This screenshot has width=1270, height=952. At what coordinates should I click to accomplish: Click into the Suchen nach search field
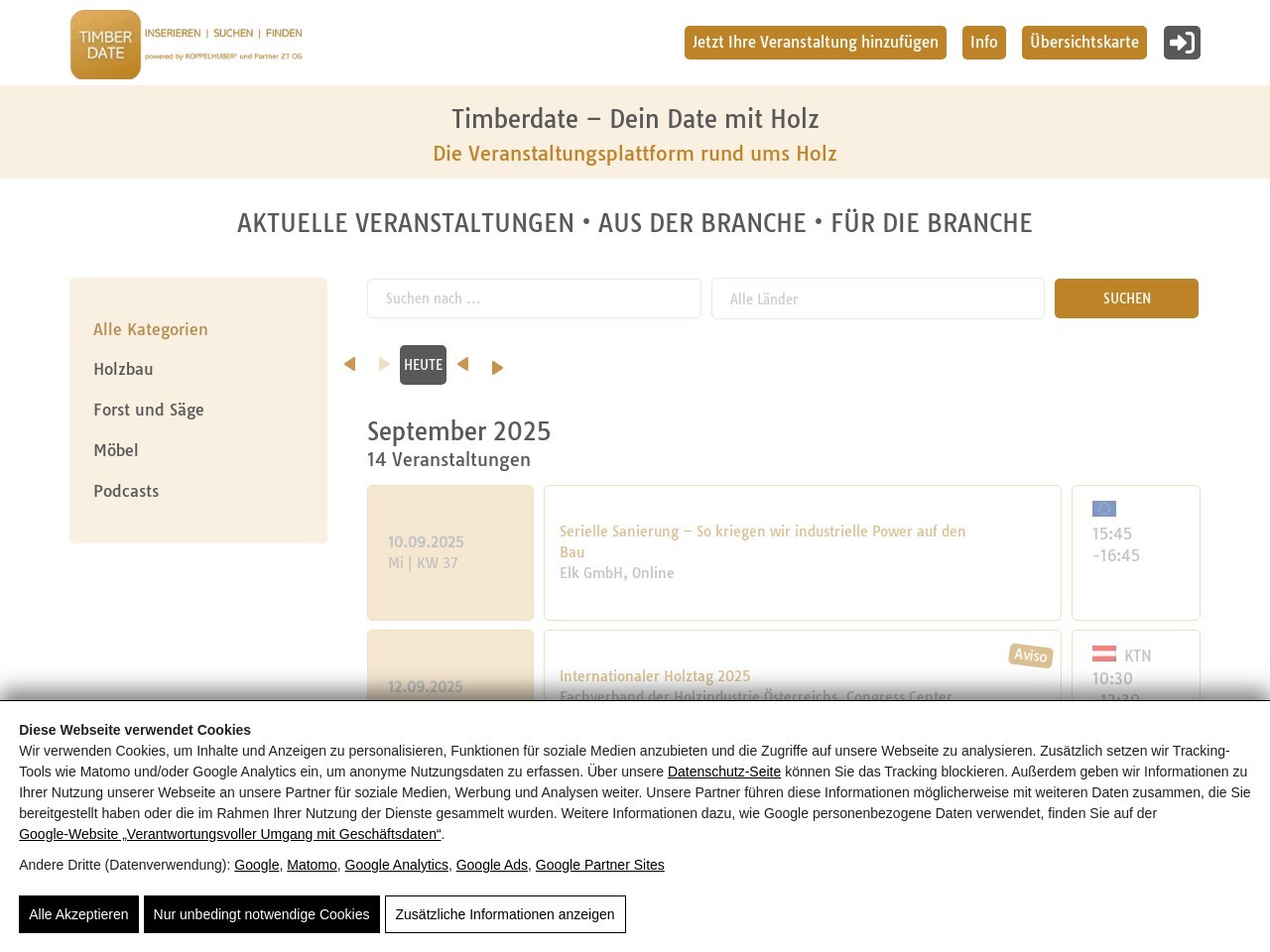(x=534, y=298)
